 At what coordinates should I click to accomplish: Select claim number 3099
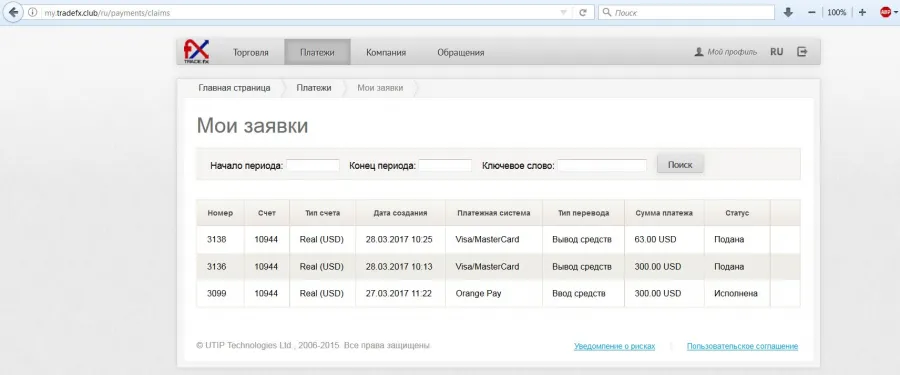coord(217,293)
